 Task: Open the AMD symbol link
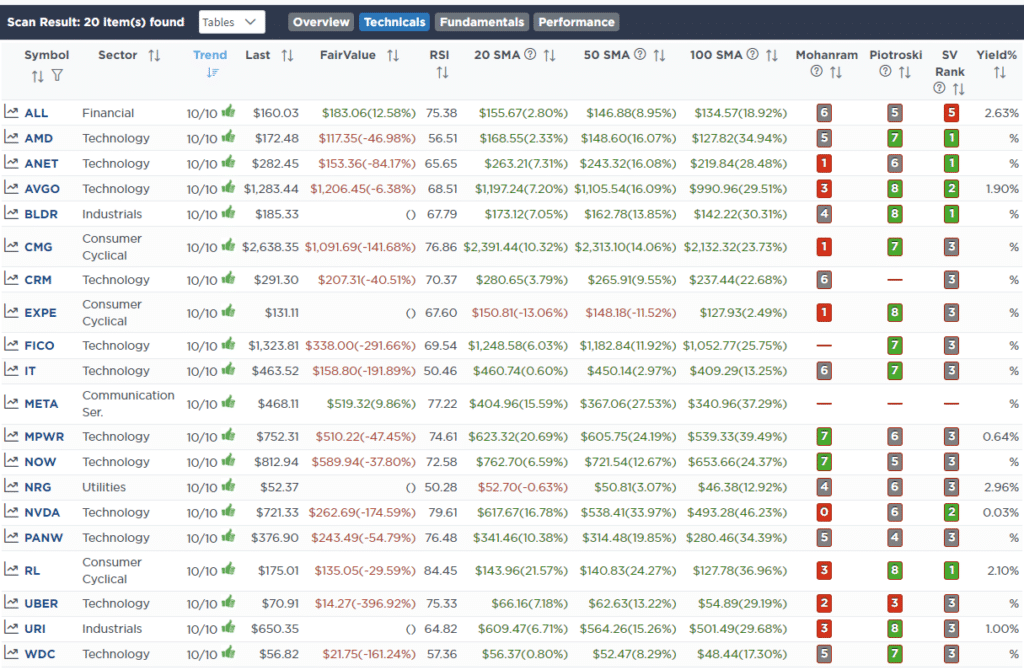[x=39, y=138]
